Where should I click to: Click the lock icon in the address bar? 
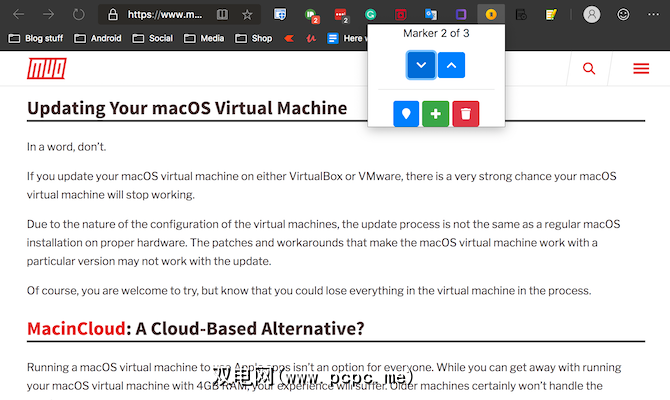[x=112, y=15]
